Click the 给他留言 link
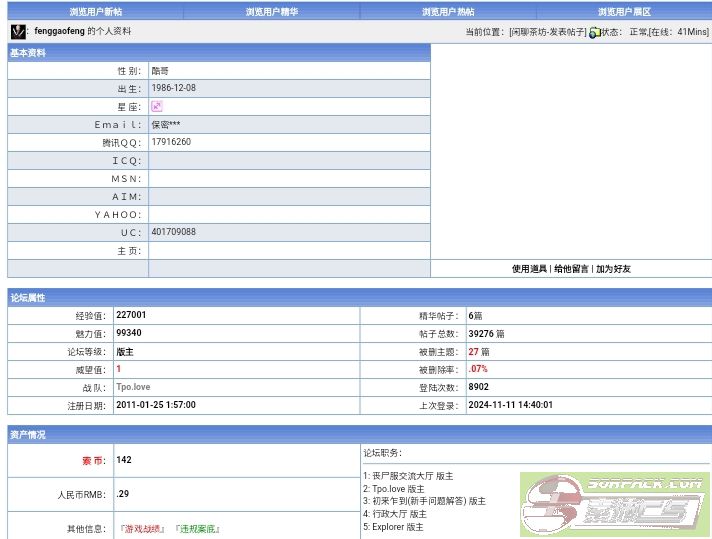This screenshot has width=712, height=539. (572, 269)
